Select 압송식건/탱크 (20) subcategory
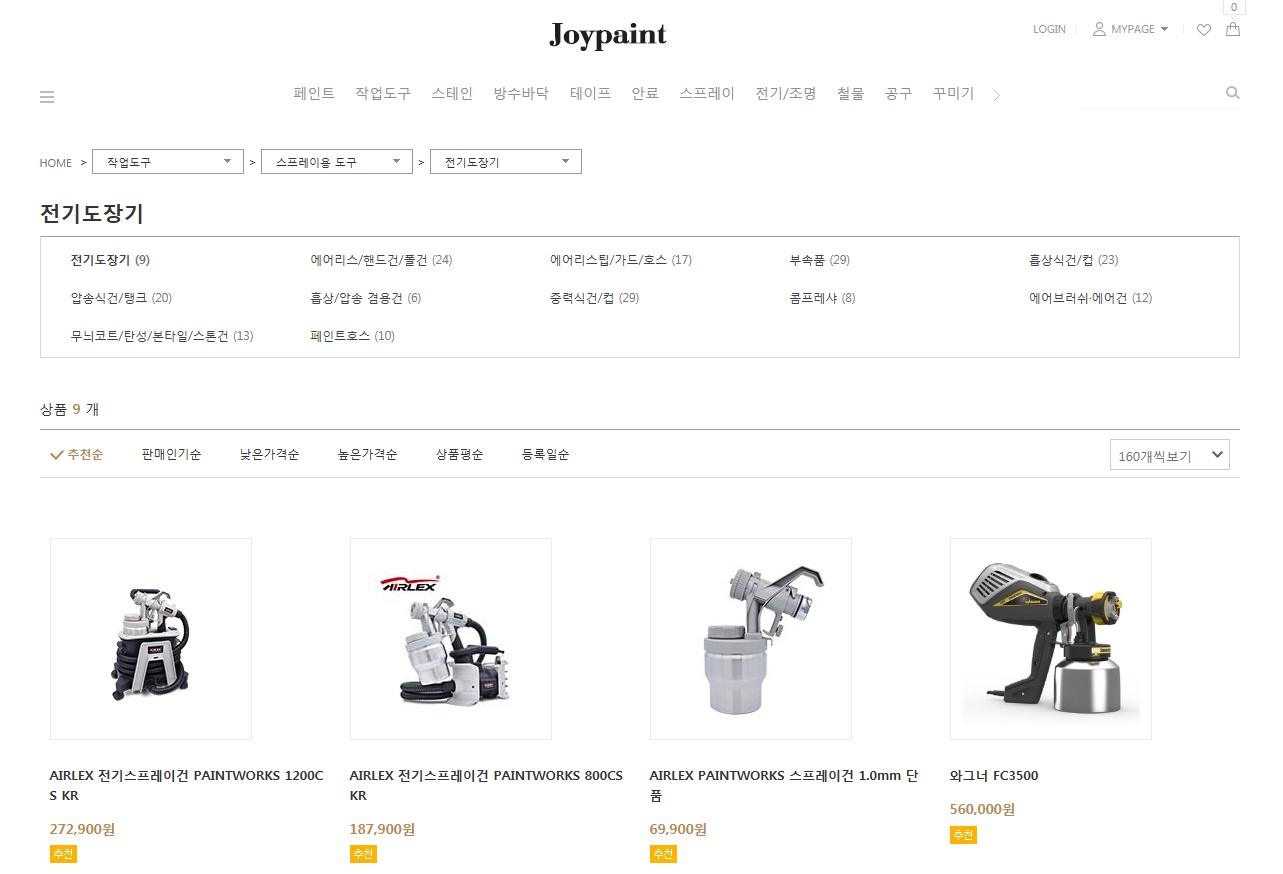The height and width of the screenshot is (874, 1283). pyautogui.click(x=121, y=298)
